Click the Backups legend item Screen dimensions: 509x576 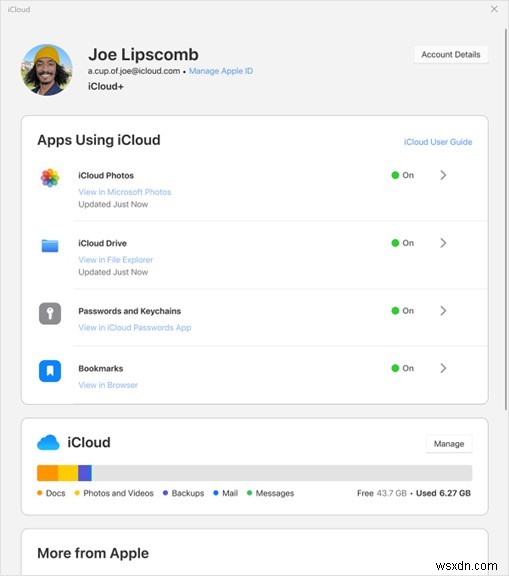pyautogui.click(x=183, y=493)
